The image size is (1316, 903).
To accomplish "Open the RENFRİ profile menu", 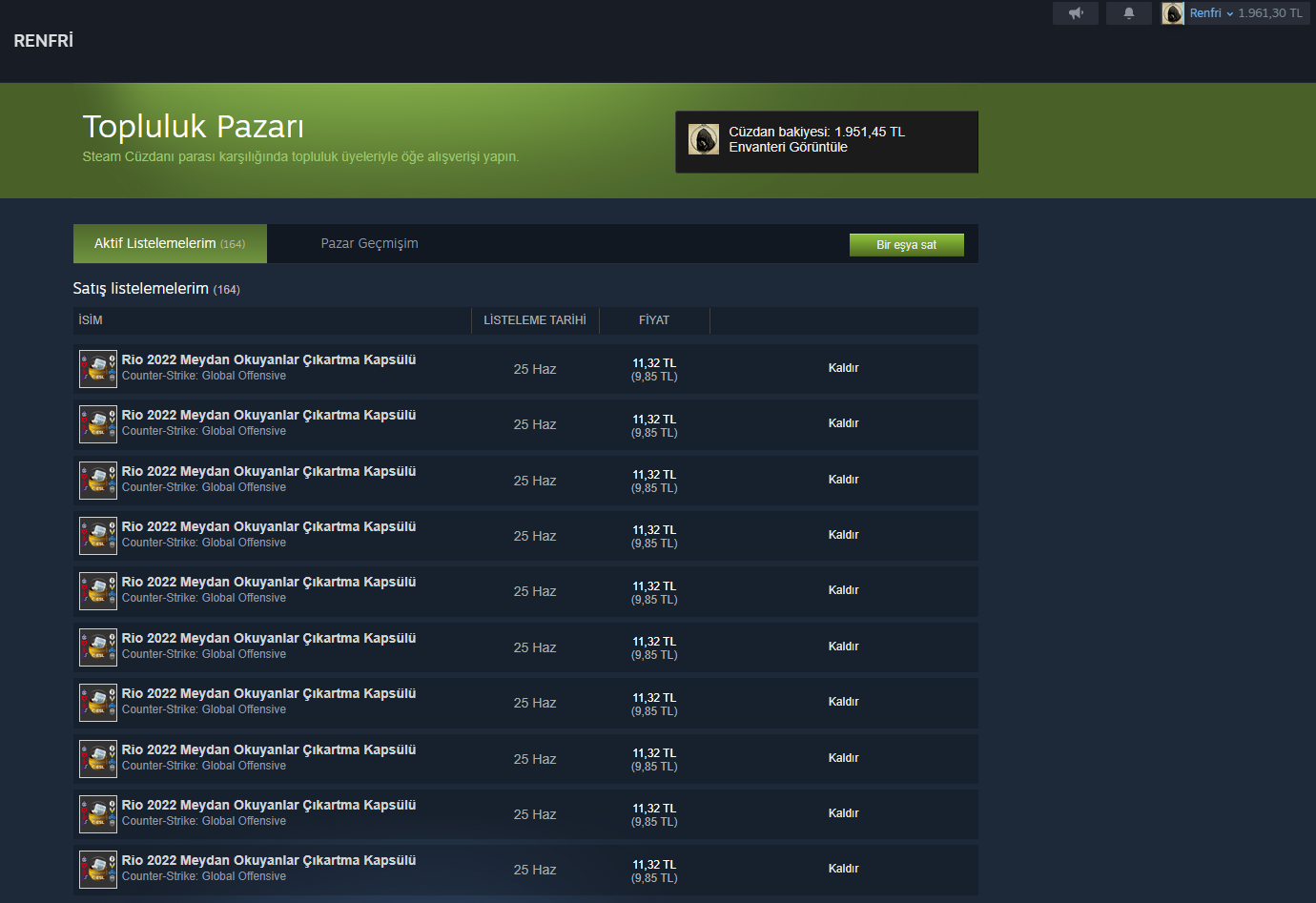I will [x=44, y=41].
